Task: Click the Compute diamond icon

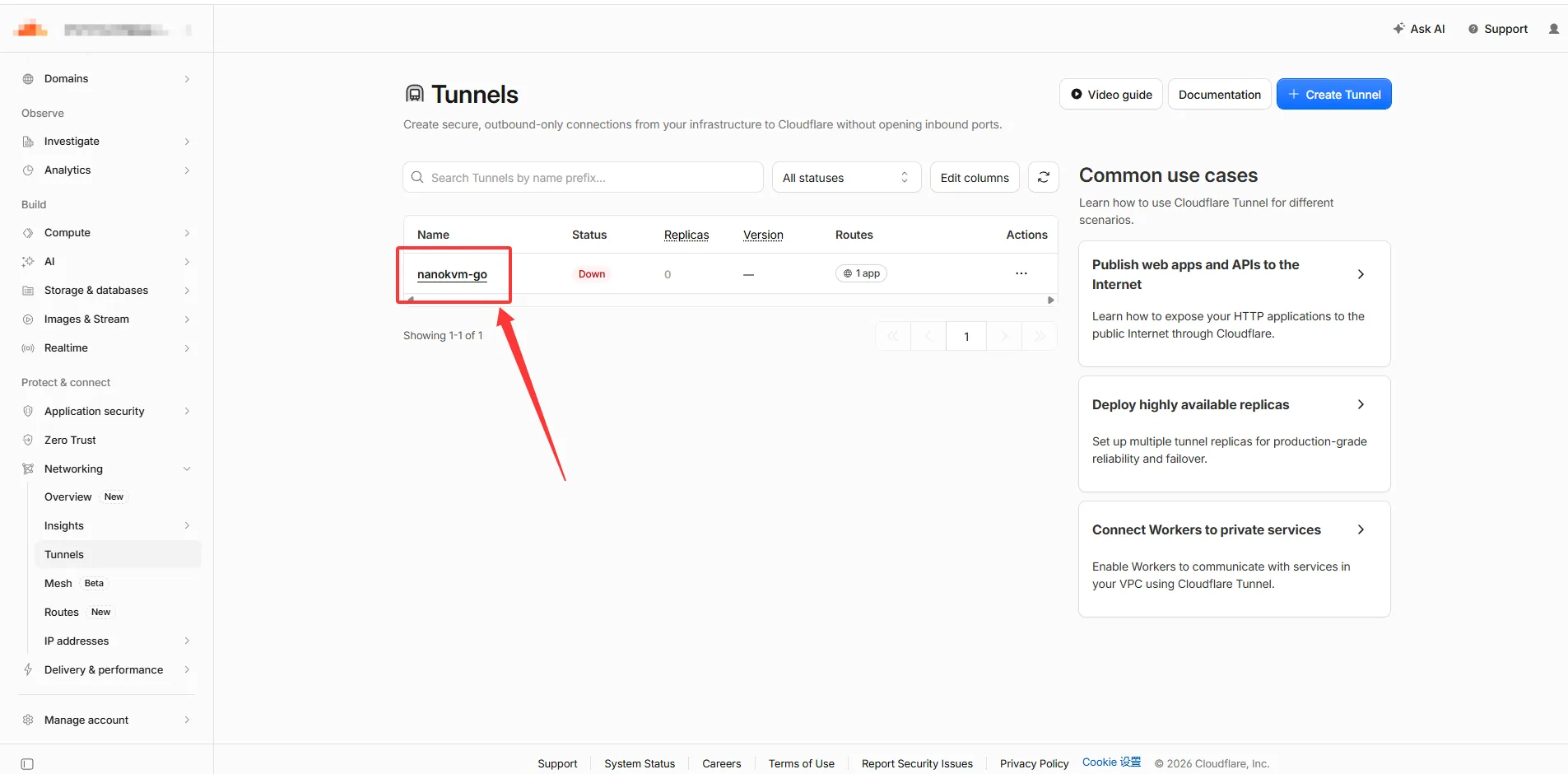Action: tap(28, 233)
